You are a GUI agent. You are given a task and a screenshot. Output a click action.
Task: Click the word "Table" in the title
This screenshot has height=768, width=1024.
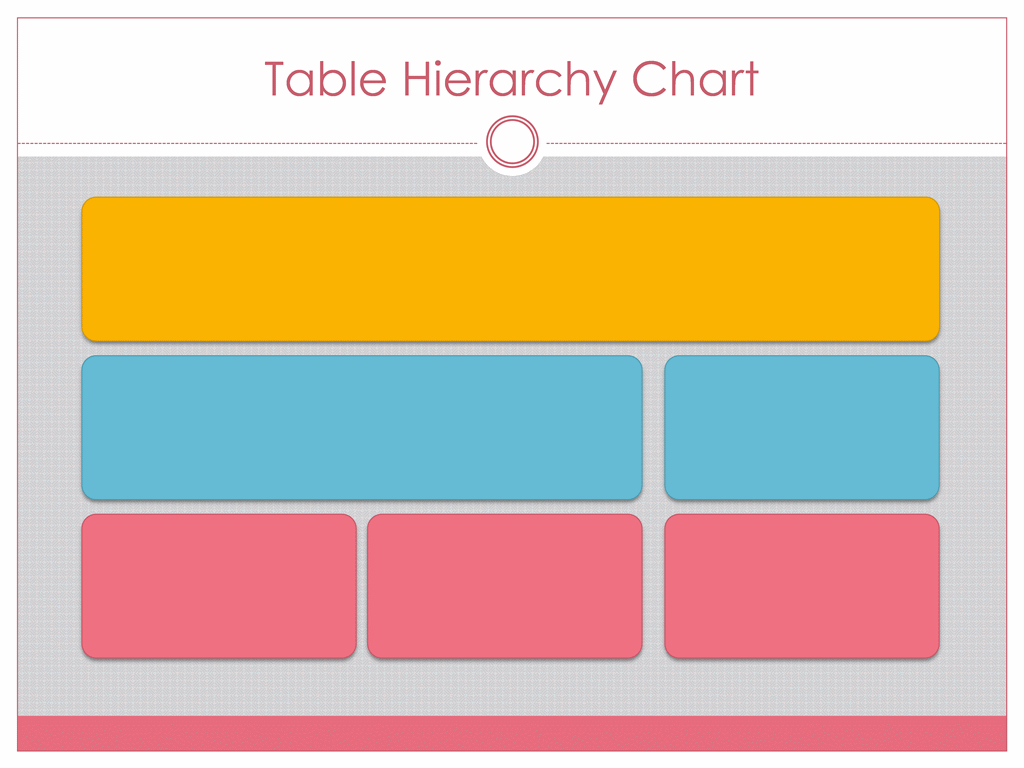(x=325, y=79)
